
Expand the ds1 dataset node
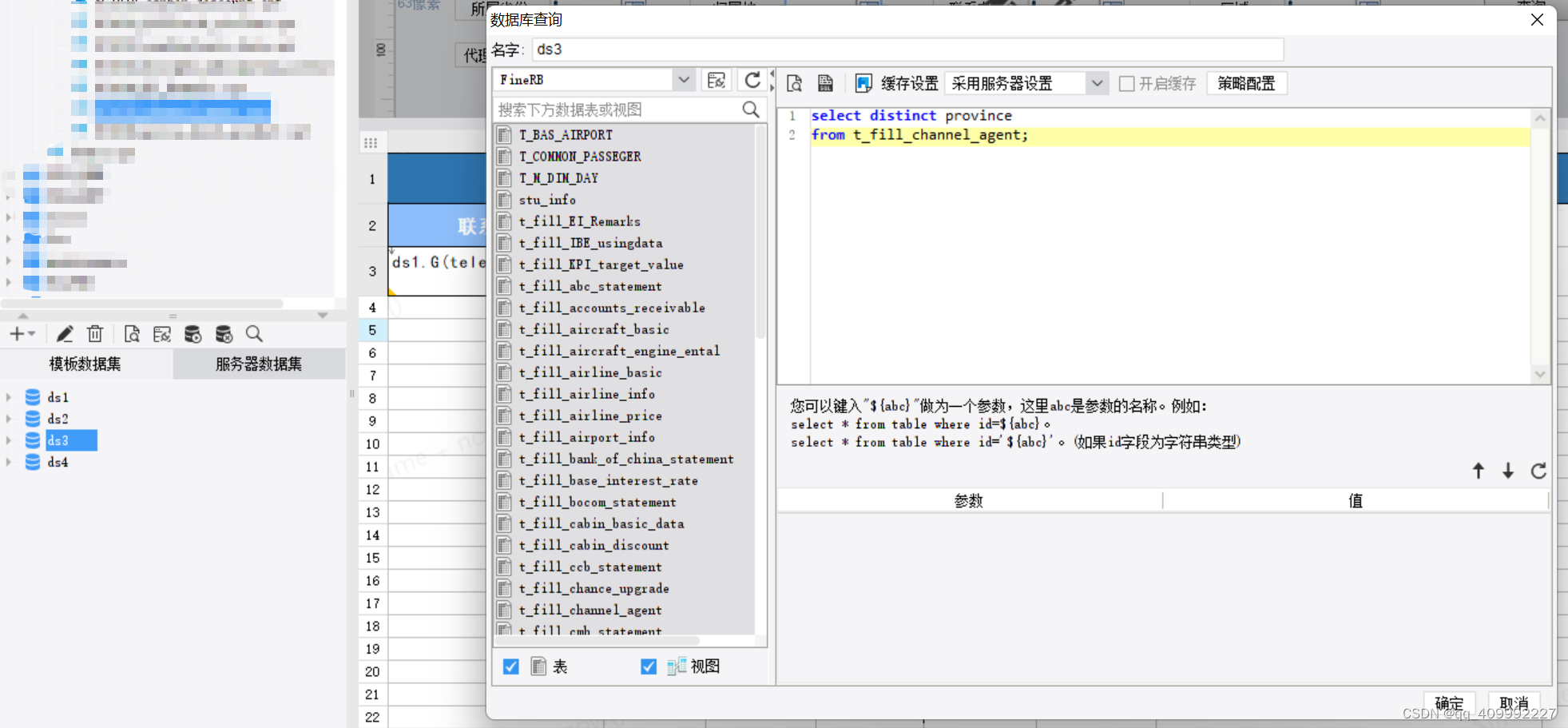click(x=9, y=397)
